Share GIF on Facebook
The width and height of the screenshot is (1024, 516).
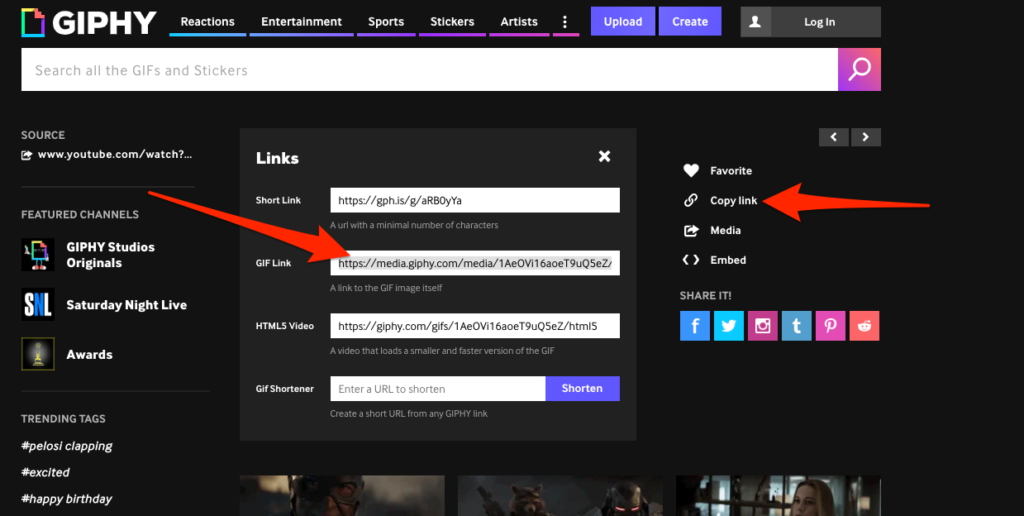pyautogui.click(x=695, y=325)
